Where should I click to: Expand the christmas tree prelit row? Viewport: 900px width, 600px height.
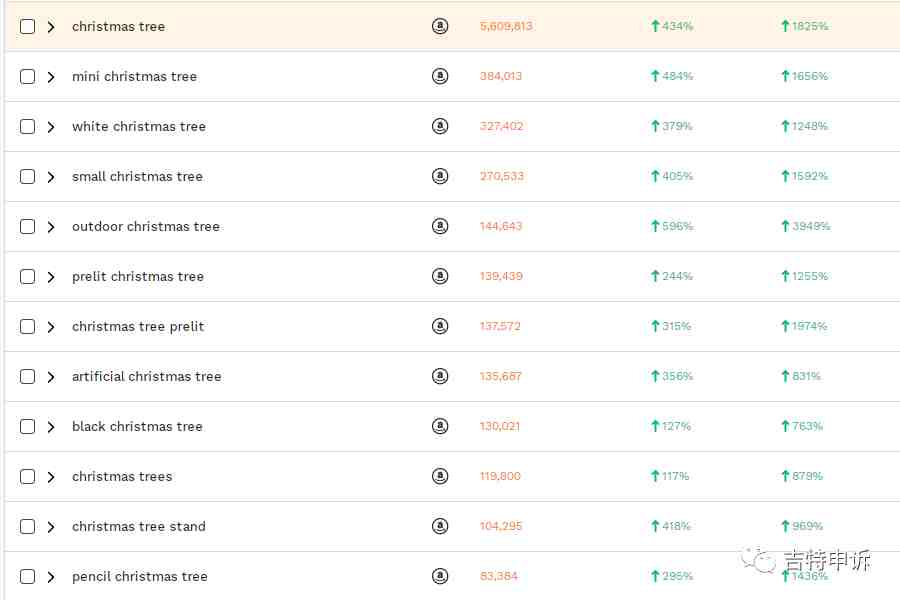point(51,327)
